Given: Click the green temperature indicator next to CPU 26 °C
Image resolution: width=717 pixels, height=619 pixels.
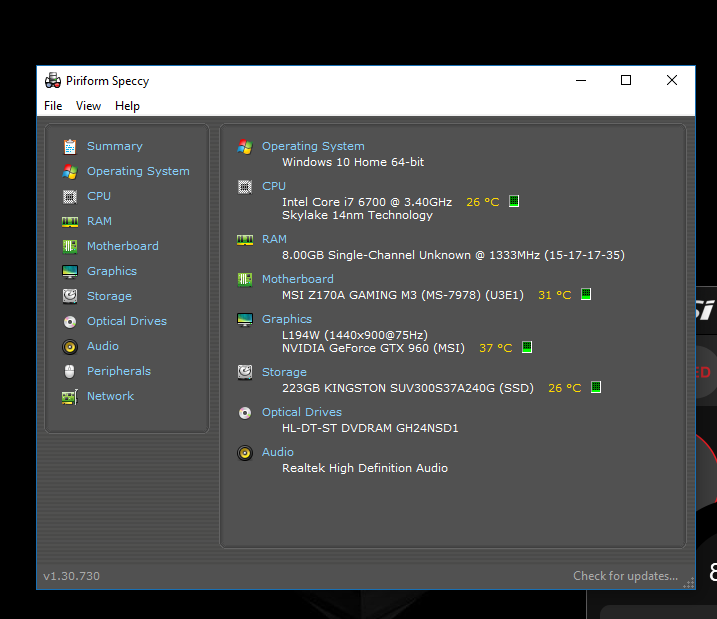Looking at the screenshot, I should click(x=514, y=201).
